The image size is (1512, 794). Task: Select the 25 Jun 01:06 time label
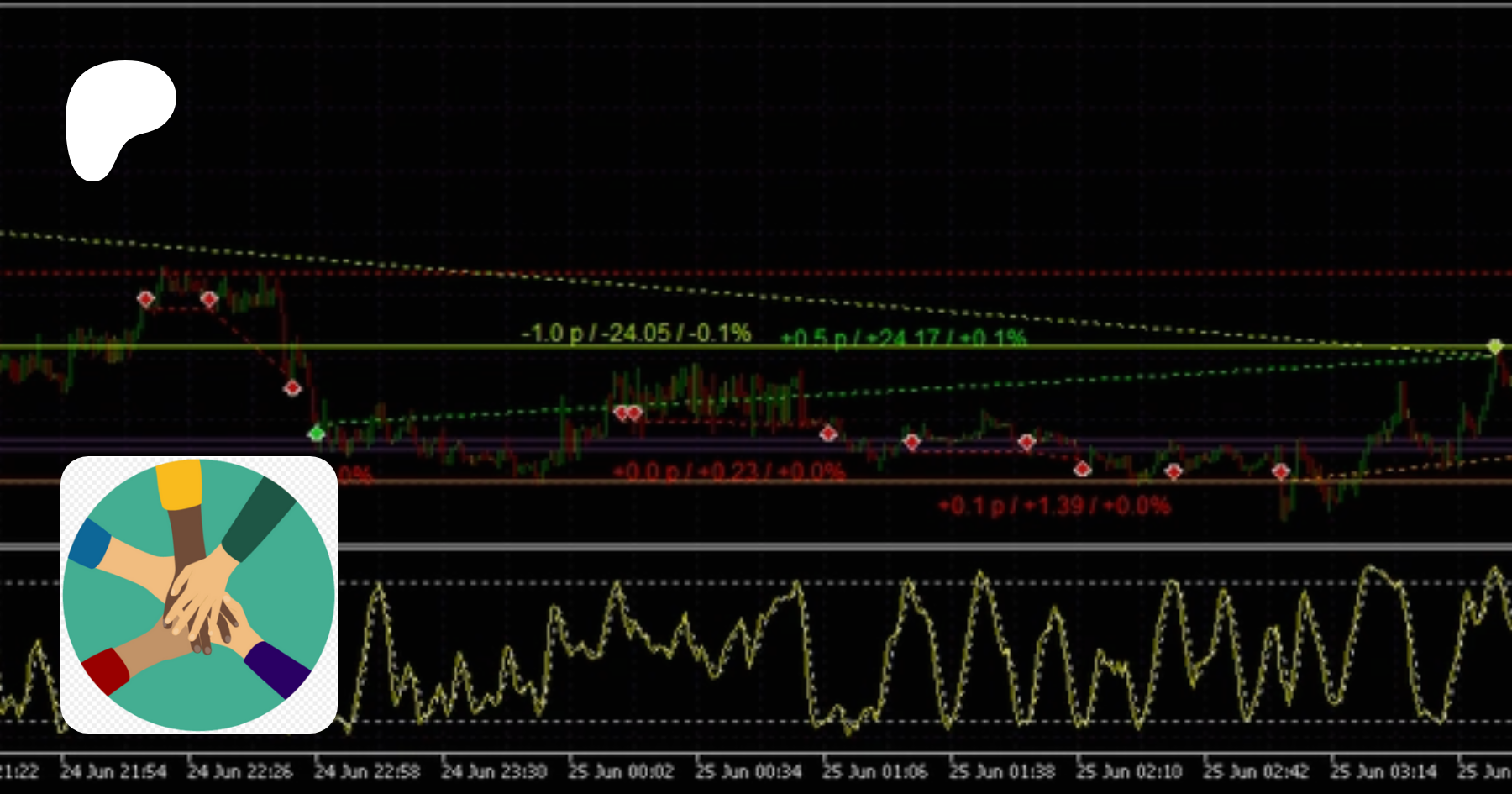pos(875,771)
